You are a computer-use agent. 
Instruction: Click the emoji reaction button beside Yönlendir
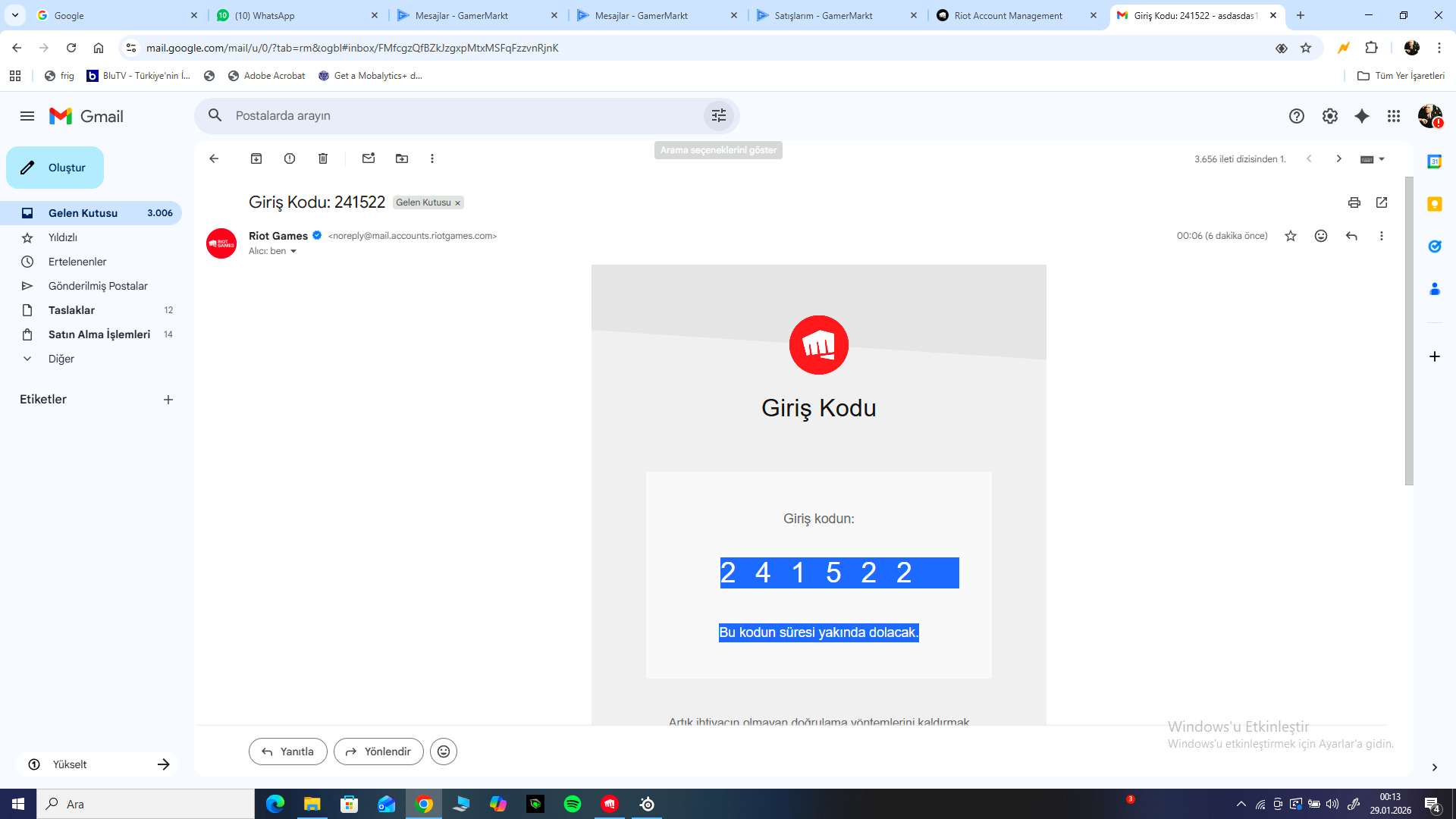tap(444, 752)
